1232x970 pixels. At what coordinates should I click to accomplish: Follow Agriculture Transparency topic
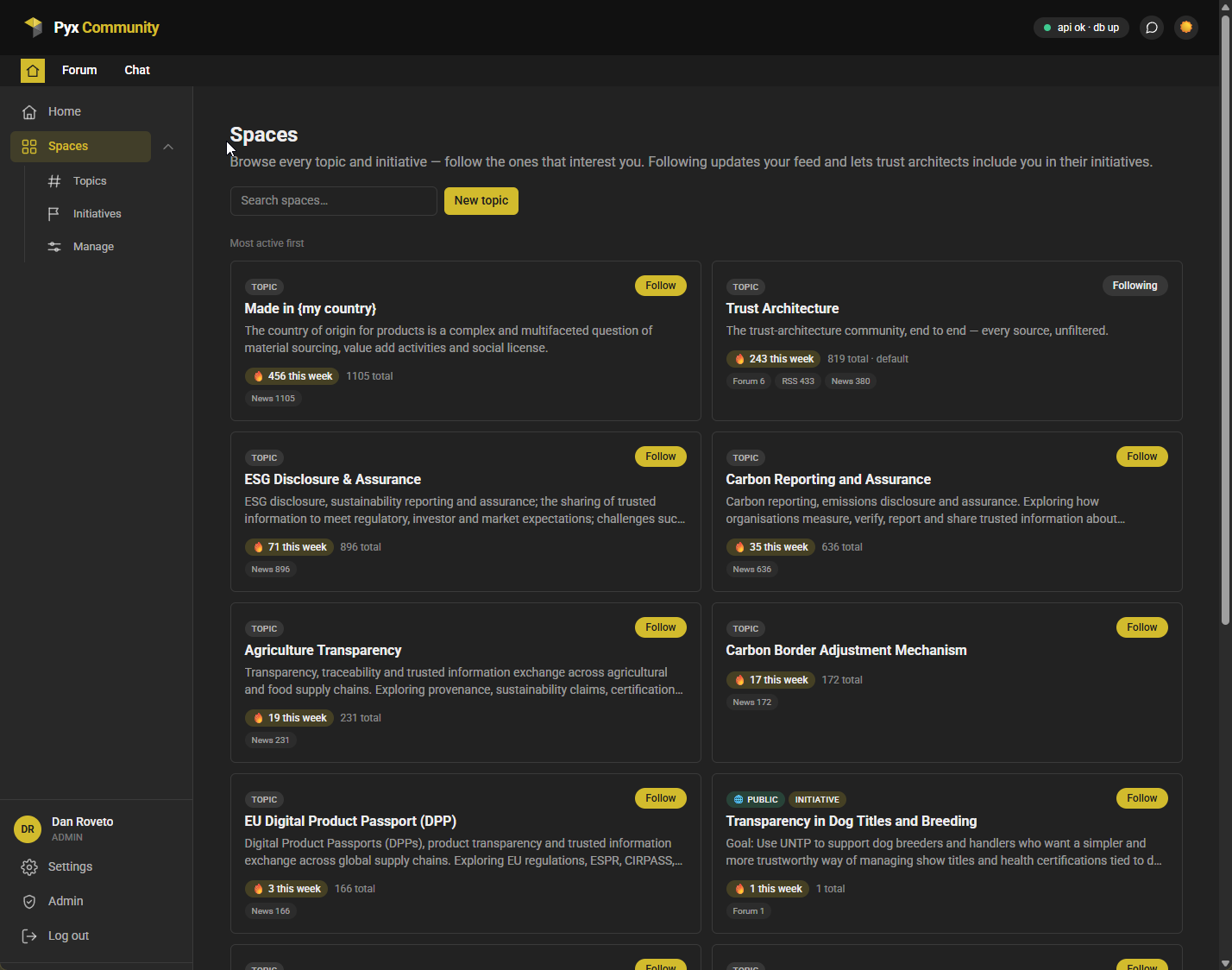click(x=661, y=627)
